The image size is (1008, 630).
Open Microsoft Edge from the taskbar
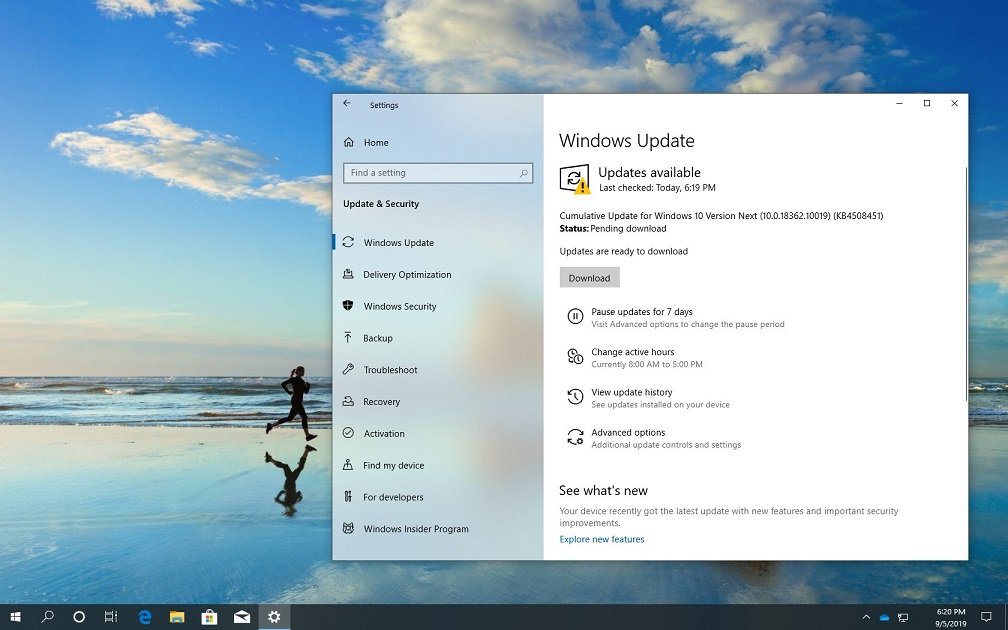[x=145, y=617]
